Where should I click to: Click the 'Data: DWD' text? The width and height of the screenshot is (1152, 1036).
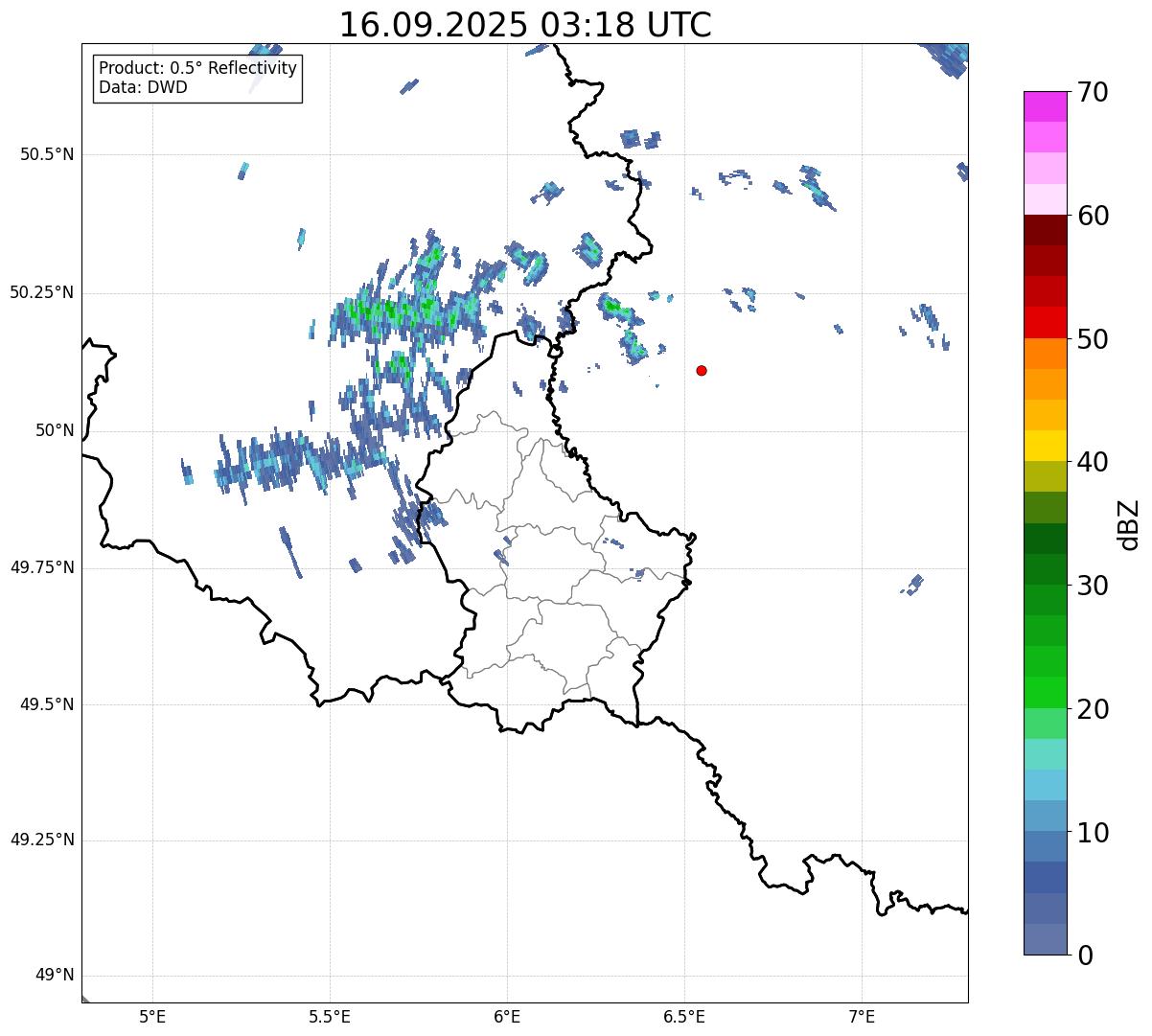tap(143, 87)
